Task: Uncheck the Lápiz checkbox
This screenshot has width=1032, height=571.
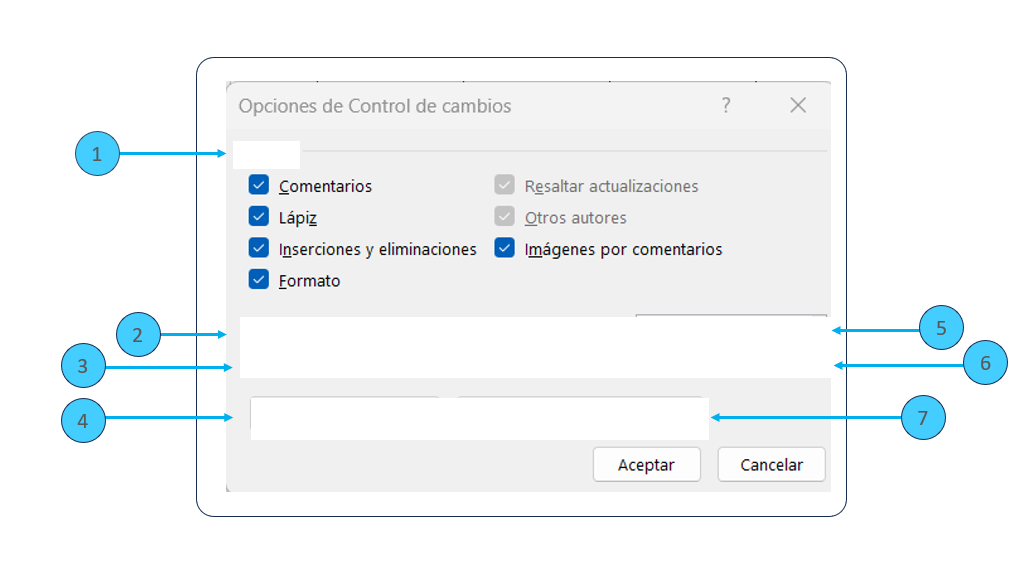Action: point(259,216)
